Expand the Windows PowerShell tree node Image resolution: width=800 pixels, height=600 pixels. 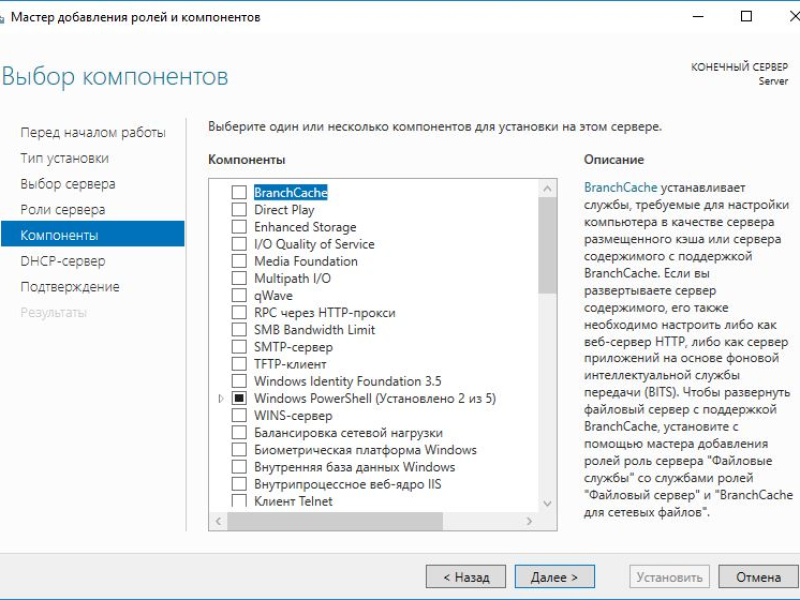point(220,398)
